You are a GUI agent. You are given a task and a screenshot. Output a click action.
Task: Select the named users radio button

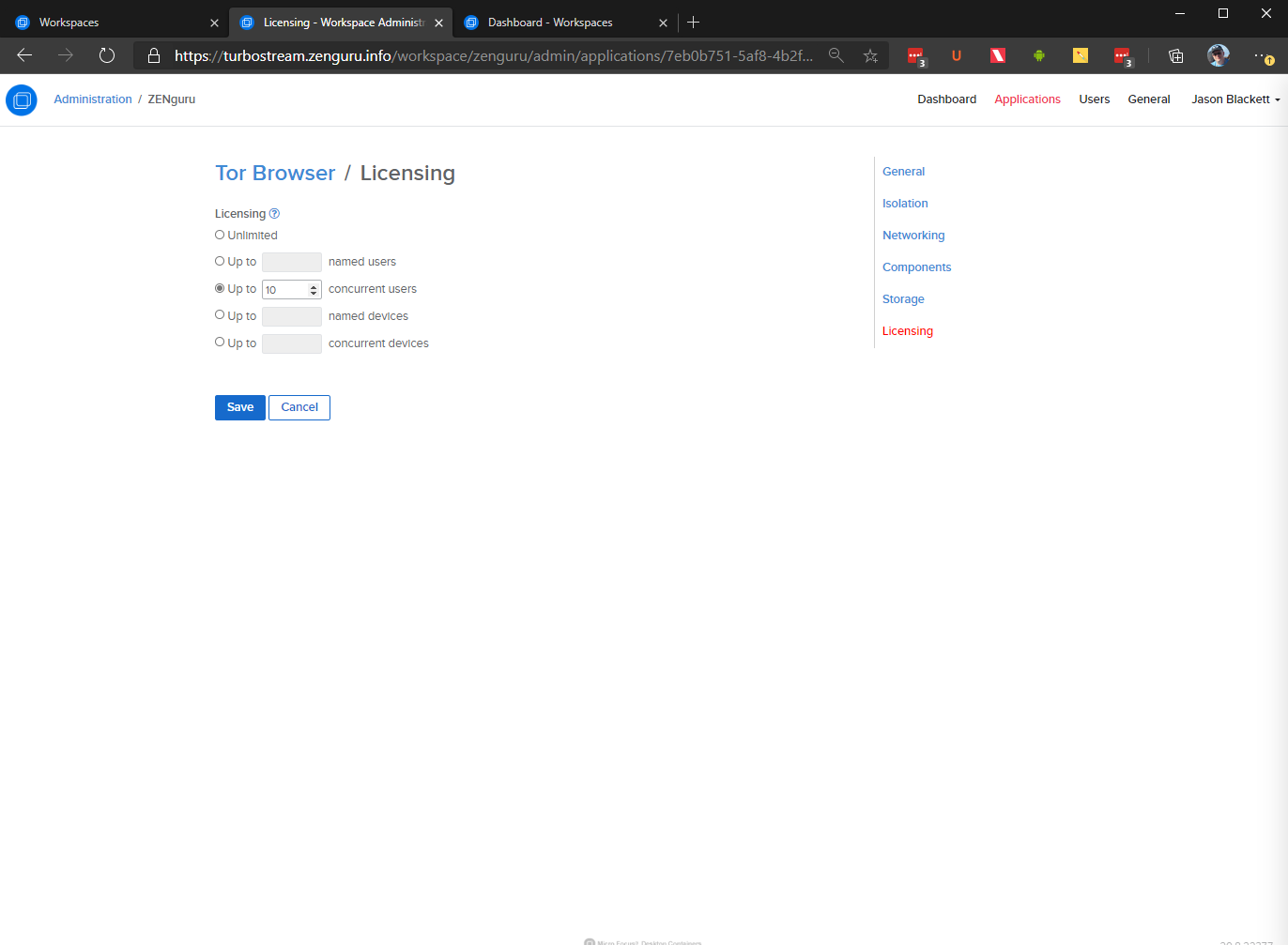click(220, 261)
